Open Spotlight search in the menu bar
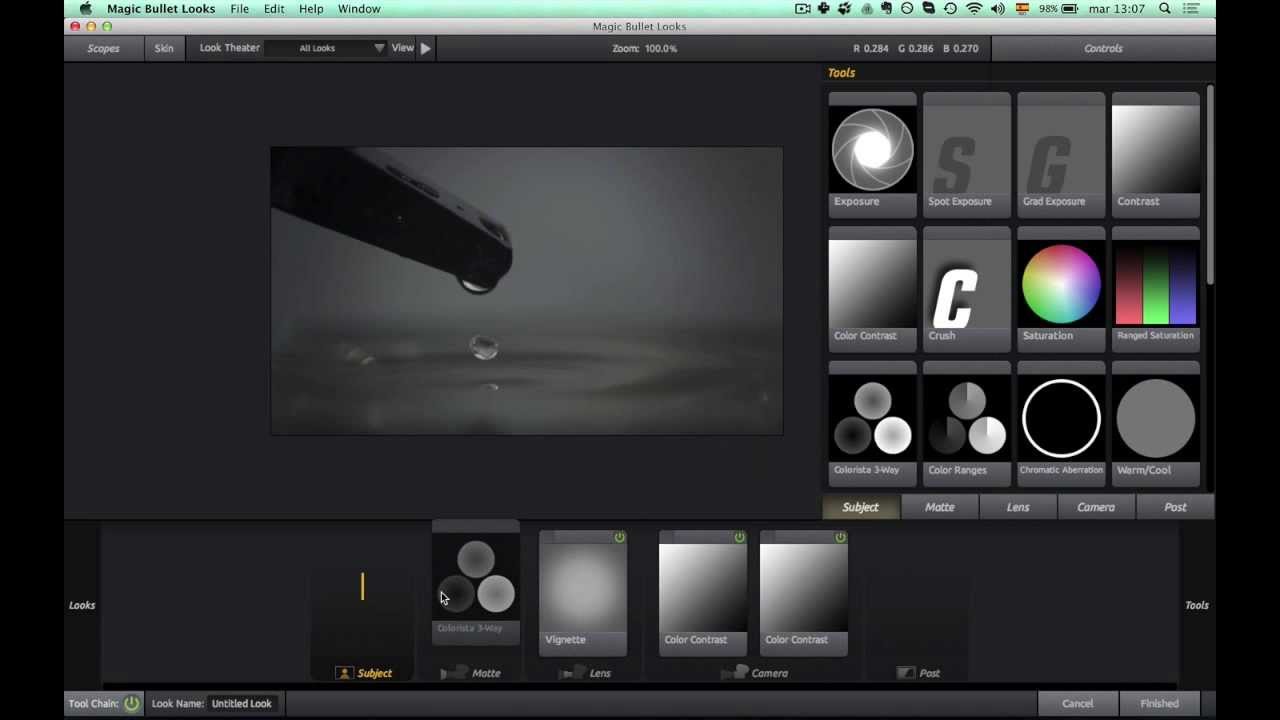The image size is (1280, 720). [1165, 9]
